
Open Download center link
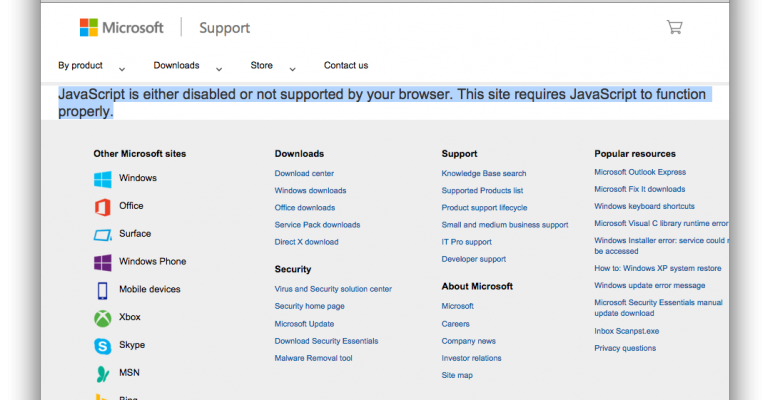pyautogui.click(x=304, y=173)
